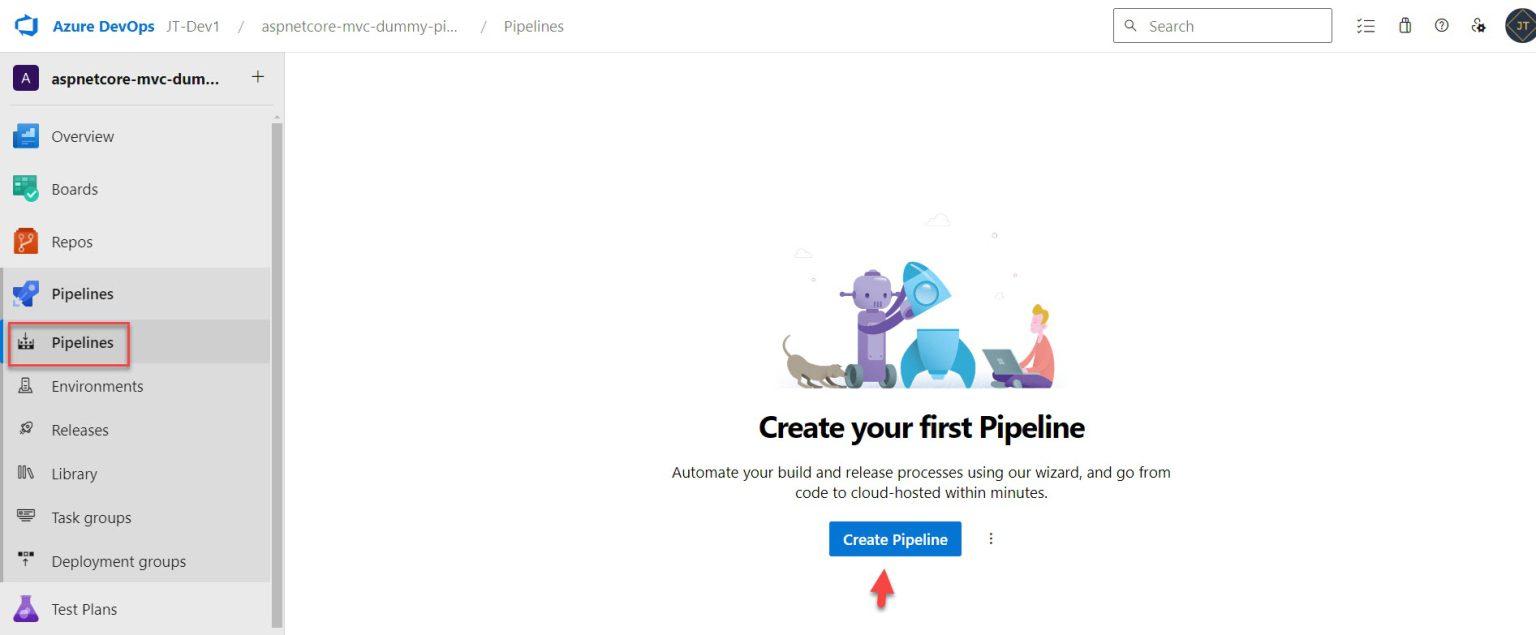The width and height of the screenshot is (1536, 635).
Task: Open the Library section
Action: tap(74, 473)
